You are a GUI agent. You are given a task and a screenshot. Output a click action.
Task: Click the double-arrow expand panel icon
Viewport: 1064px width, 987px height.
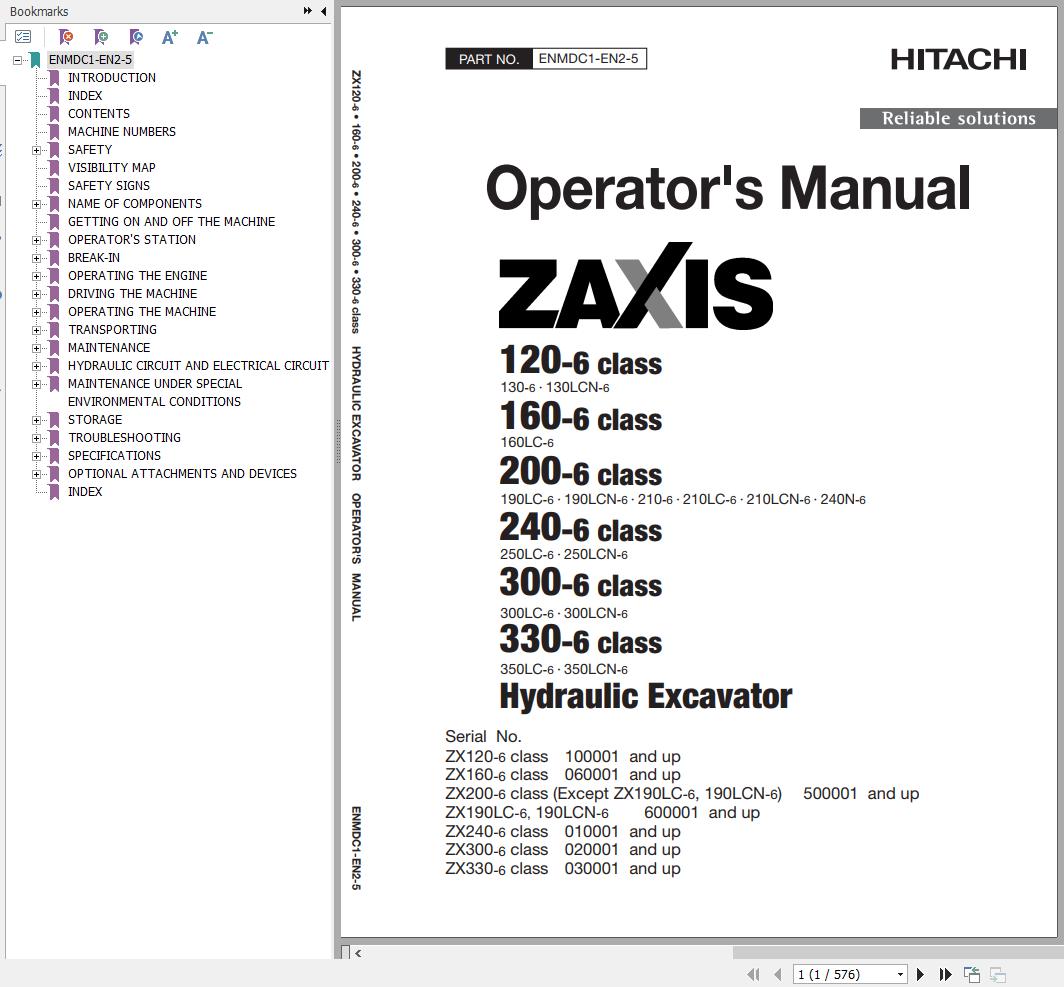click(x=307, y=11)
